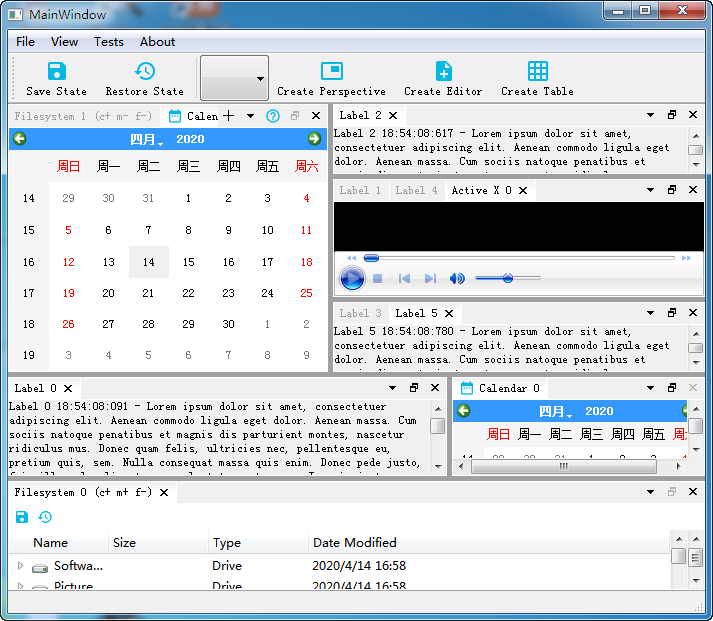The width and height of the screenshot is (713, 621).
Task: Open the perspective combo box in toolbar
Action: pyautogui.click(x=234, y=78)
